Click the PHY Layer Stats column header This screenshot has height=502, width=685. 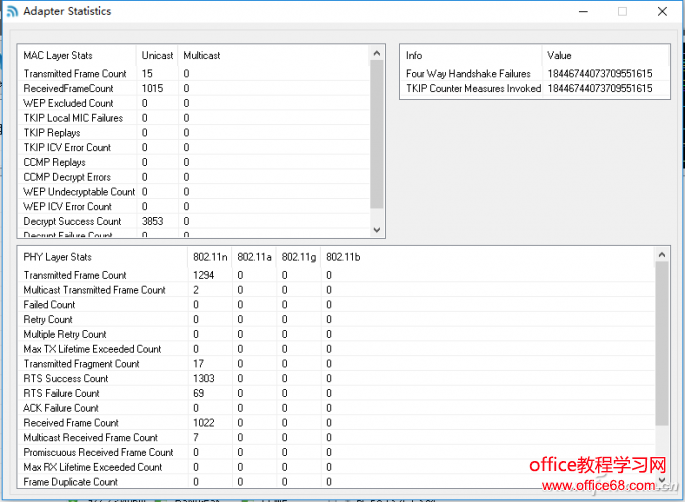103,257
